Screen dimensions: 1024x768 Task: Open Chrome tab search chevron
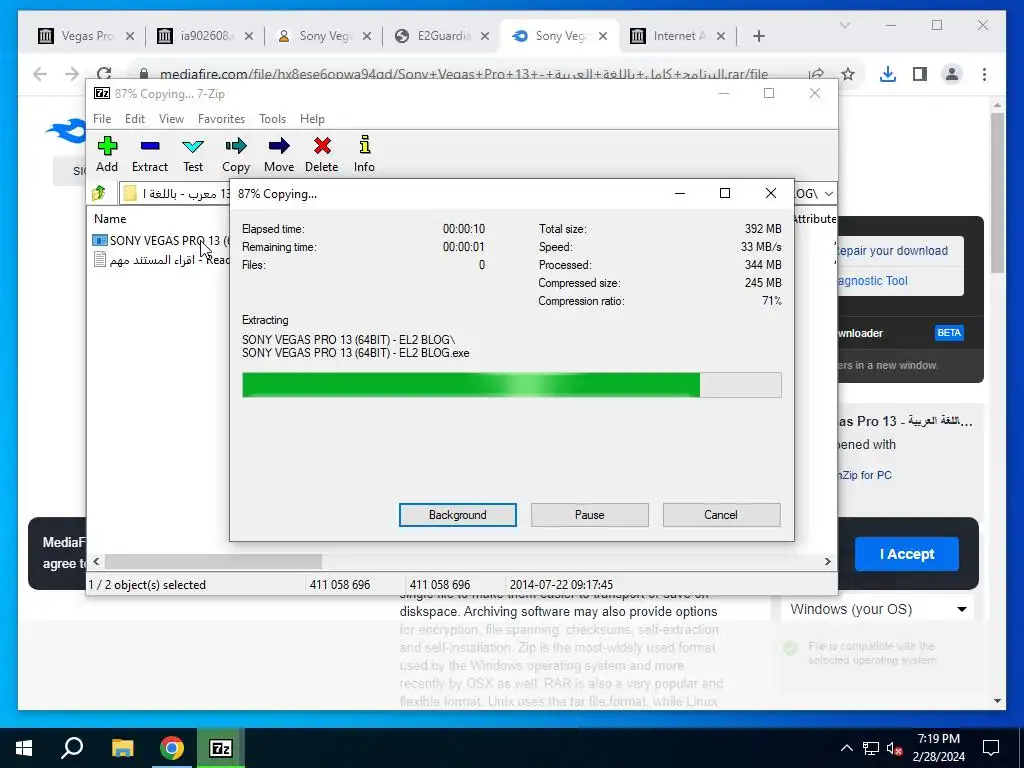(x=844, y=25)
